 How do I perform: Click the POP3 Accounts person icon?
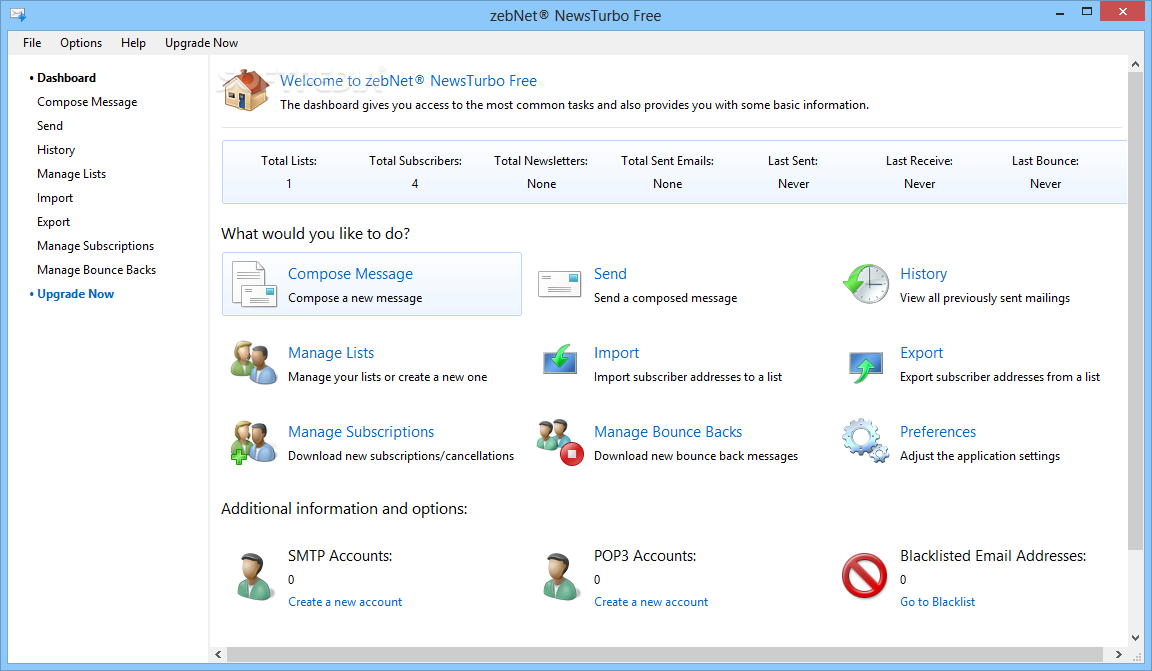click(561, 576)
